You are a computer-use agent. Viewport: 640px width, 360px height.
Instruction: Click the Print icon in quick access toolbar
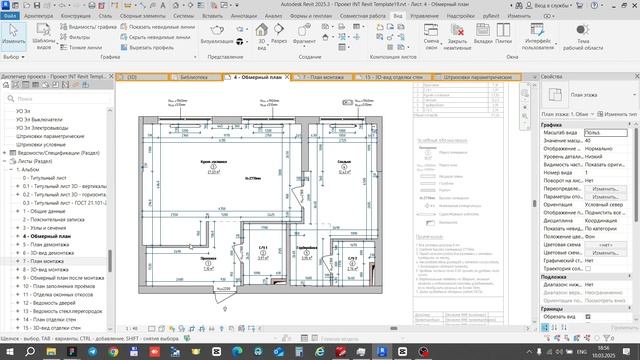(92, 5)
